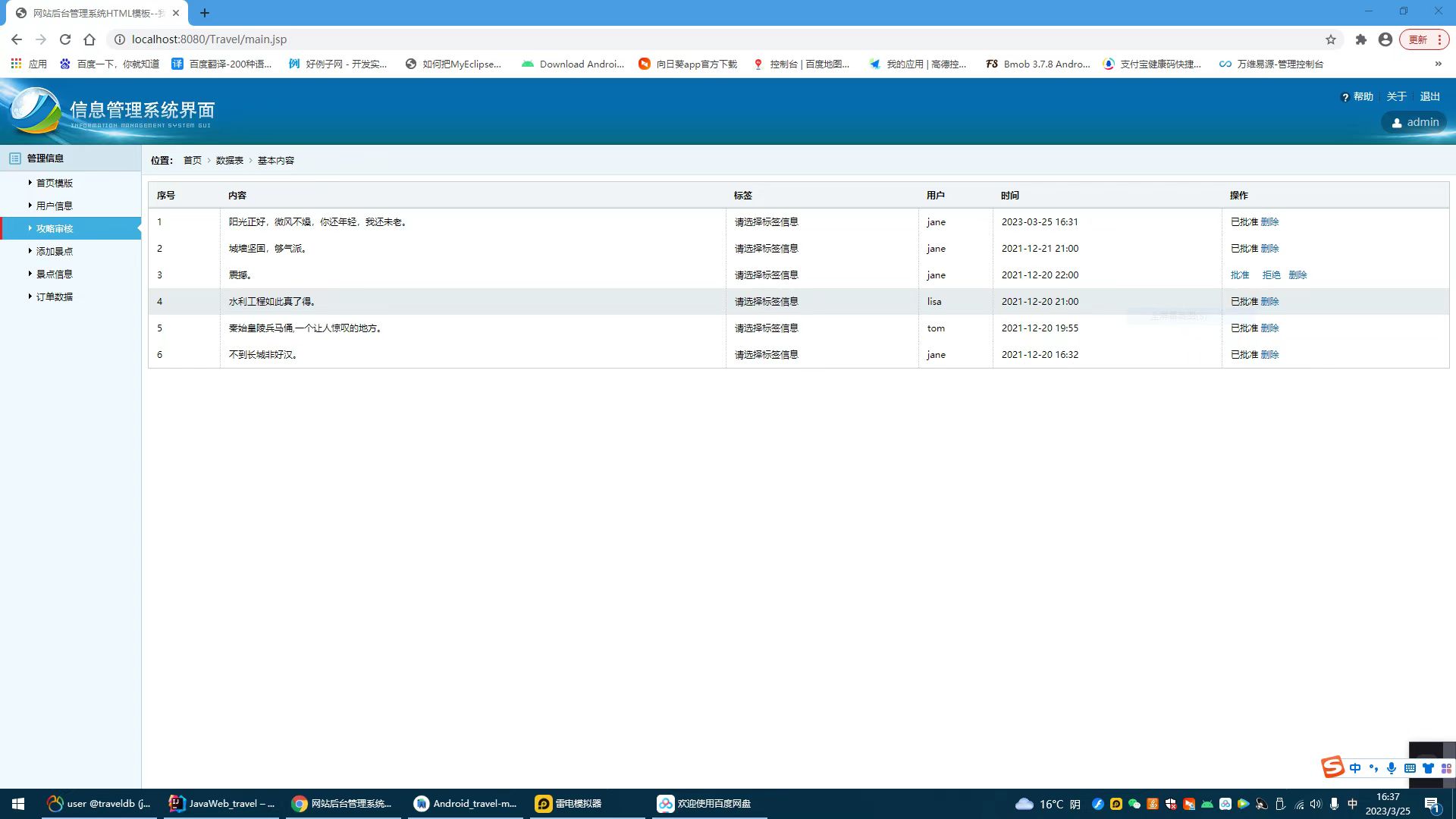Viewport: 1456px width, 819px height.
Task: Open the bookmarks overflow chevron
Action: (x=1438, y=64)
